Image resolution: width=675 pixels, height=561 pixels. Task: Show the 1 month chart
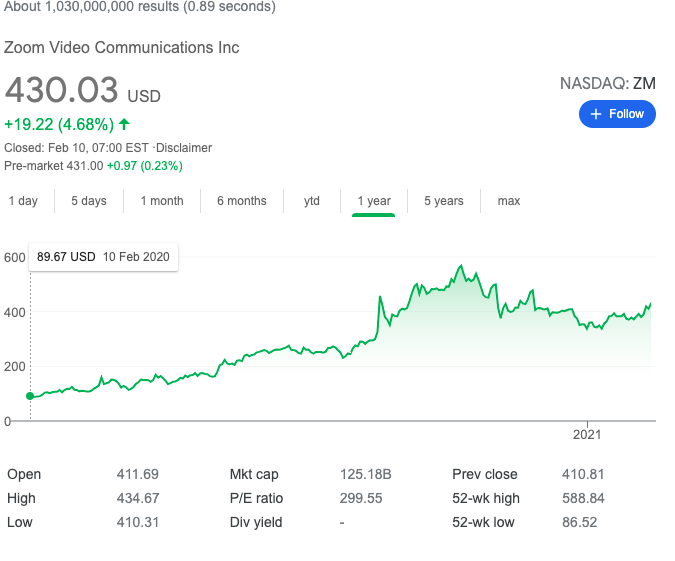pos(162,201)
